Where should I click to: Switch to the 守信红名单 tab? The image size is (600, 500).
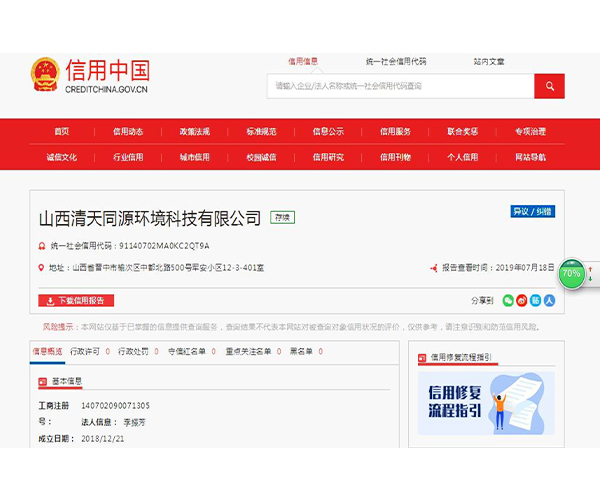pos(187,351)
